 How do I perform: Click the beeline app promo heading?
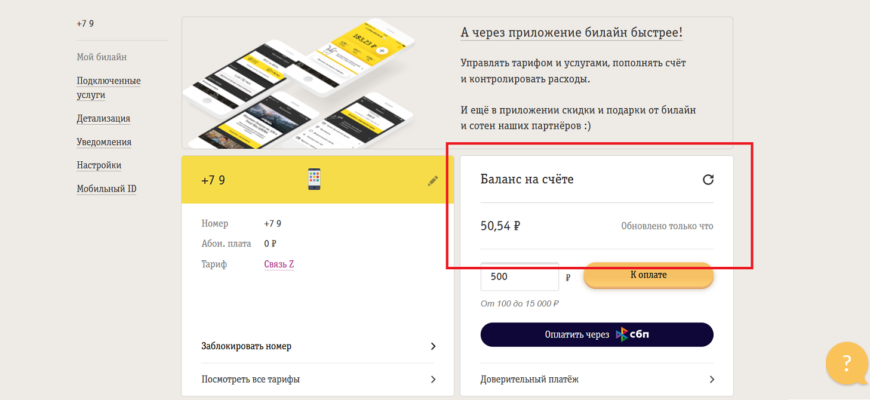click(x=571, y=33)
